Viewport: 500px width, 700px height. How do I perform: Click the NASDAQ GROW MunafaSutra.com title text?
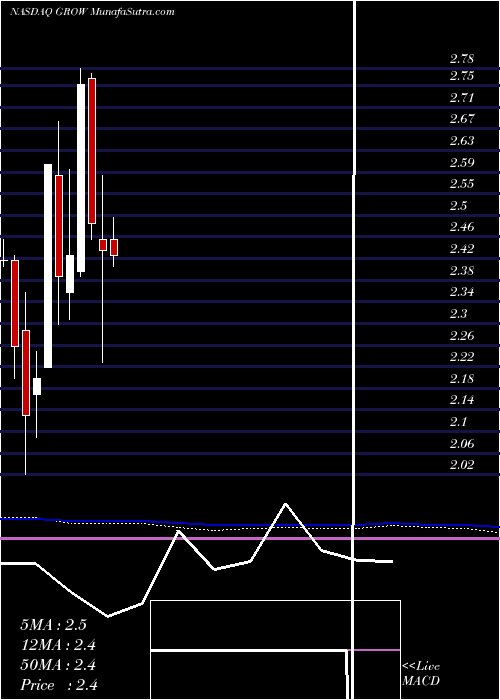92,12
